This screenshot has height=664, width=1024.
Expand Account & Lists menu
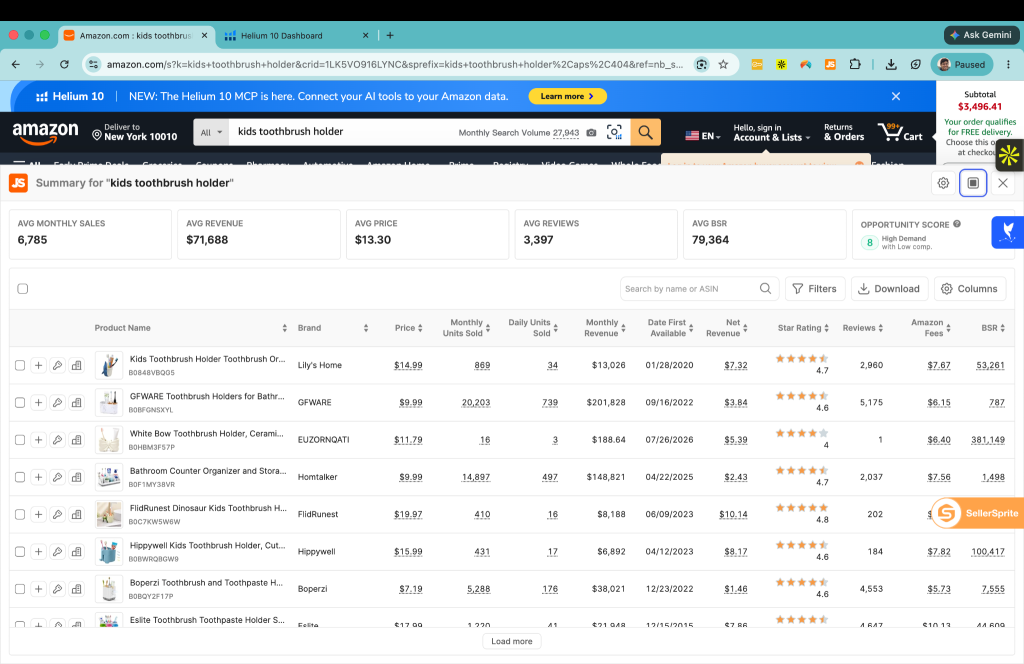point(771,133)
